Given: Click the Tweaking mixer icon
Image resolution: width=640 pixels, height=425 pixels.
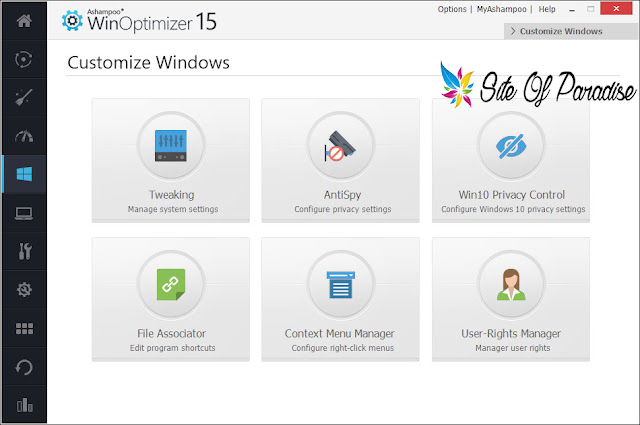Looking at the screenshot, I should [171, 145].
